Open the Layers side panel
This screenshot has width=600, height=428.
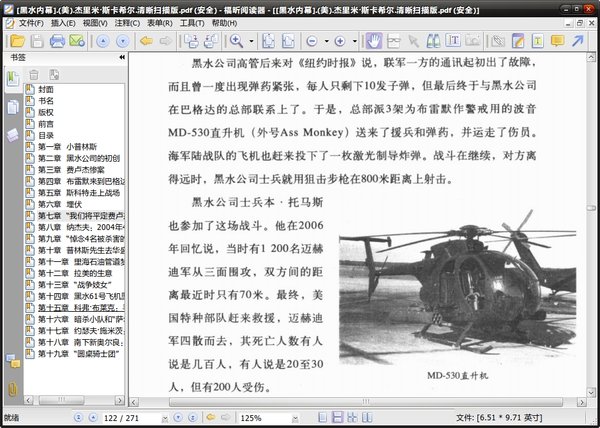tap(13, 134)
